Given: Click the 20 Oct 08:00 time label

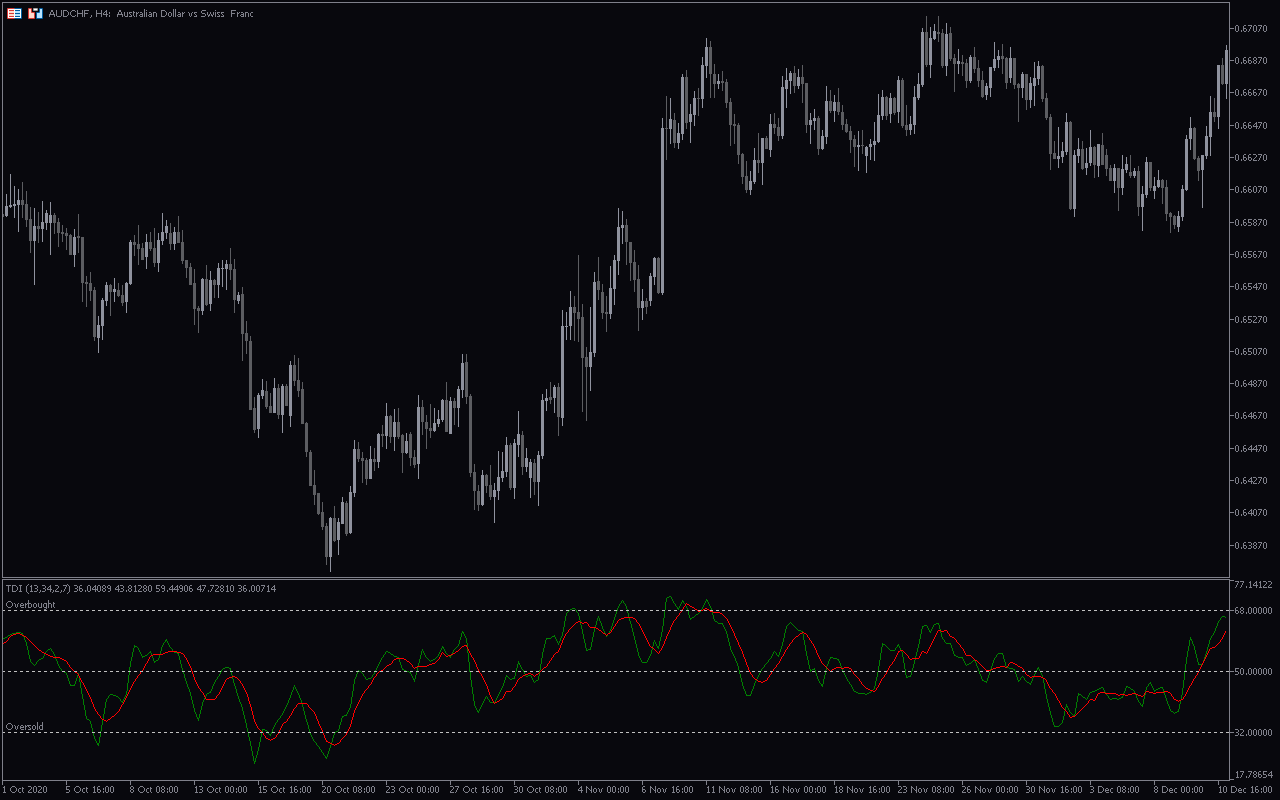Looking at the screenshot, I should 347,790.
